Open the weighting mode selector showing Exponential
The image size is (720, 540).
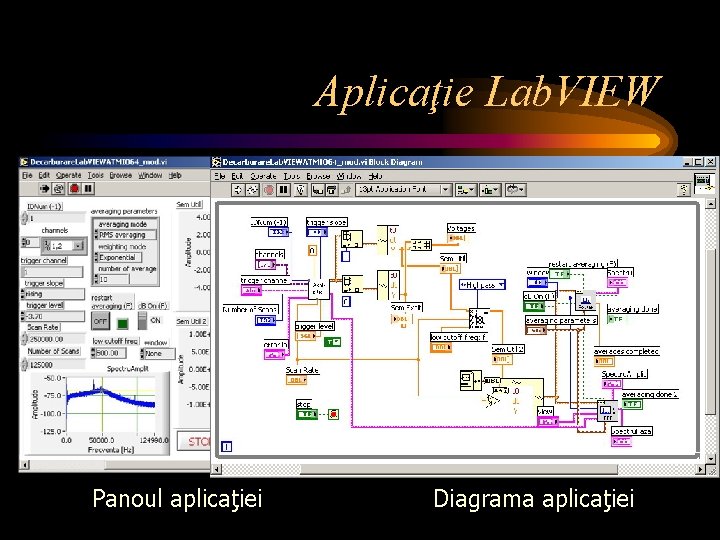118,258
